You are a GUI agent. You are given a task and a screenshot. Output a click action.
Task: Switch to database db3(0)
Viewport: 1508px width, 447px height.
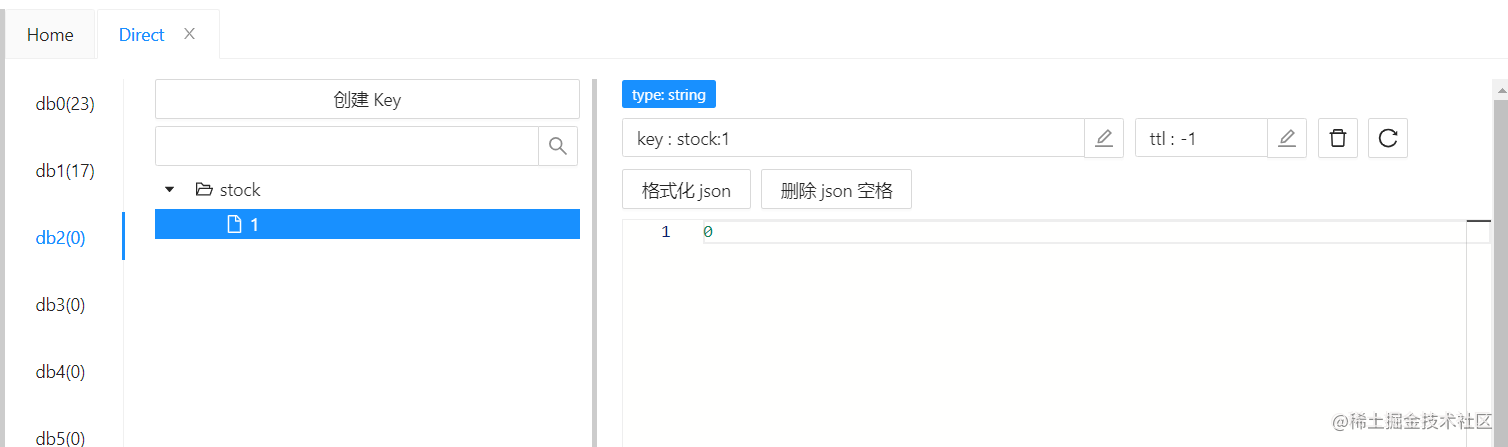(61, 305)
